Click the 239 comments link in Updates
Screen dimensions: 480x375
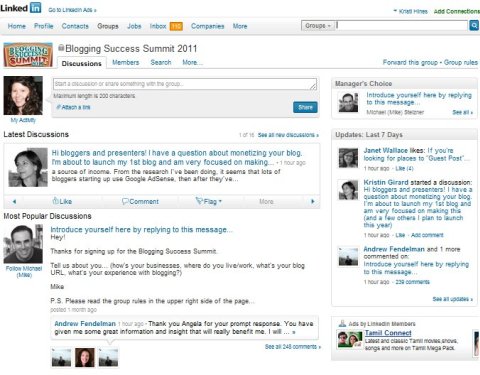pyautogui.click(x=412, y=282)
